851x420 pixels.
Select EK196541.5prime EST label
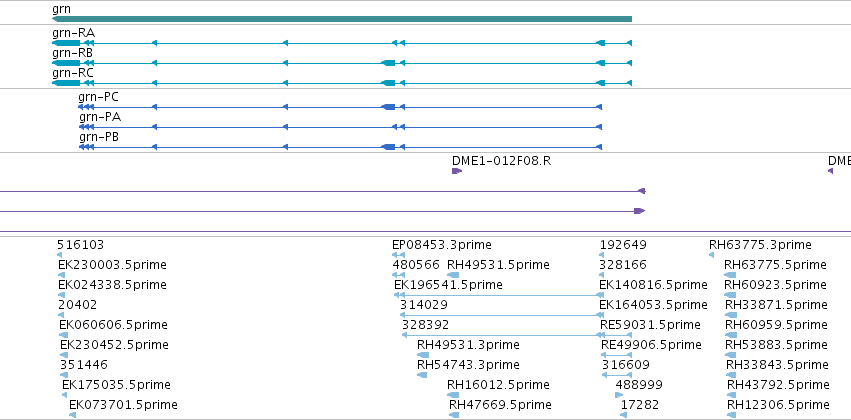coord(448,285)
